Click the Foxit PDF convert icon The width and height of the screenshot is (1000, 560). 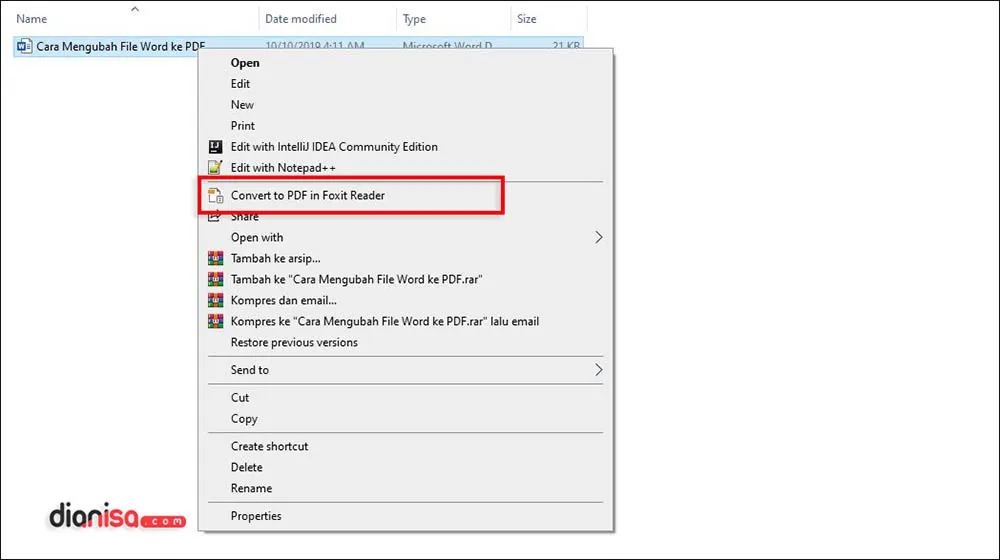coord(216,196)
